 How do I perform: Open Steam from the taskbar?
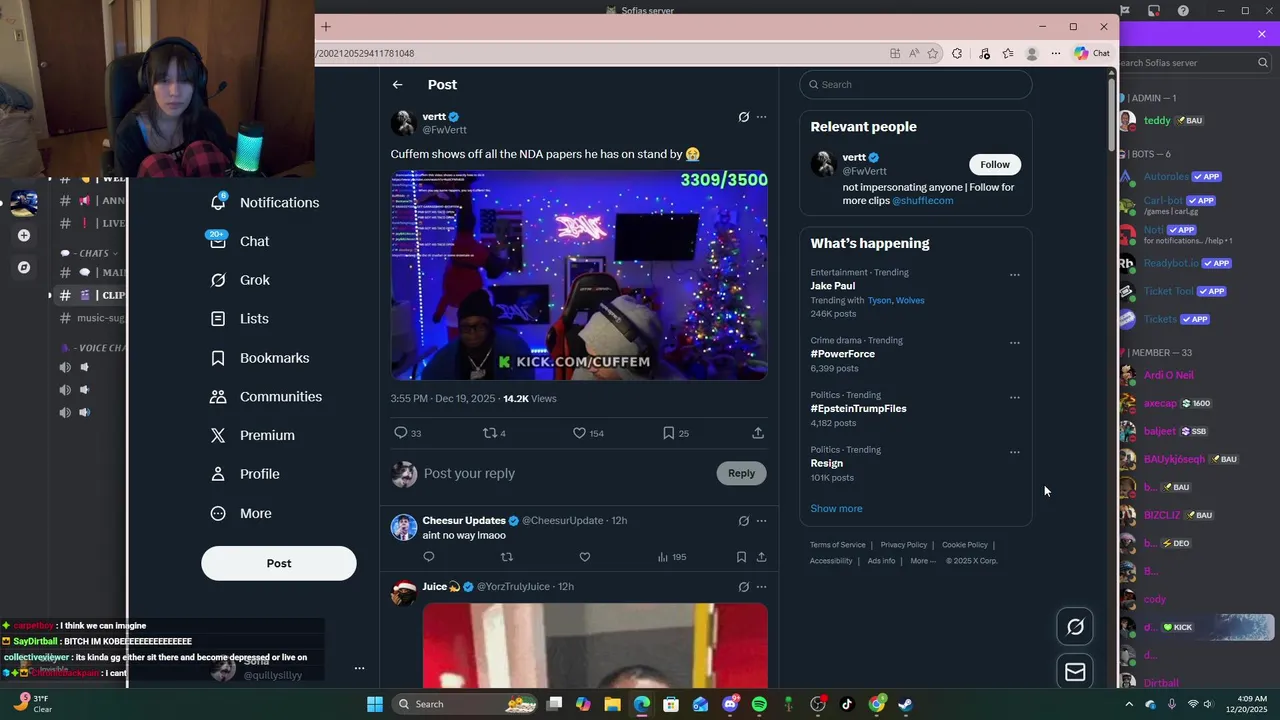(905, 704)
